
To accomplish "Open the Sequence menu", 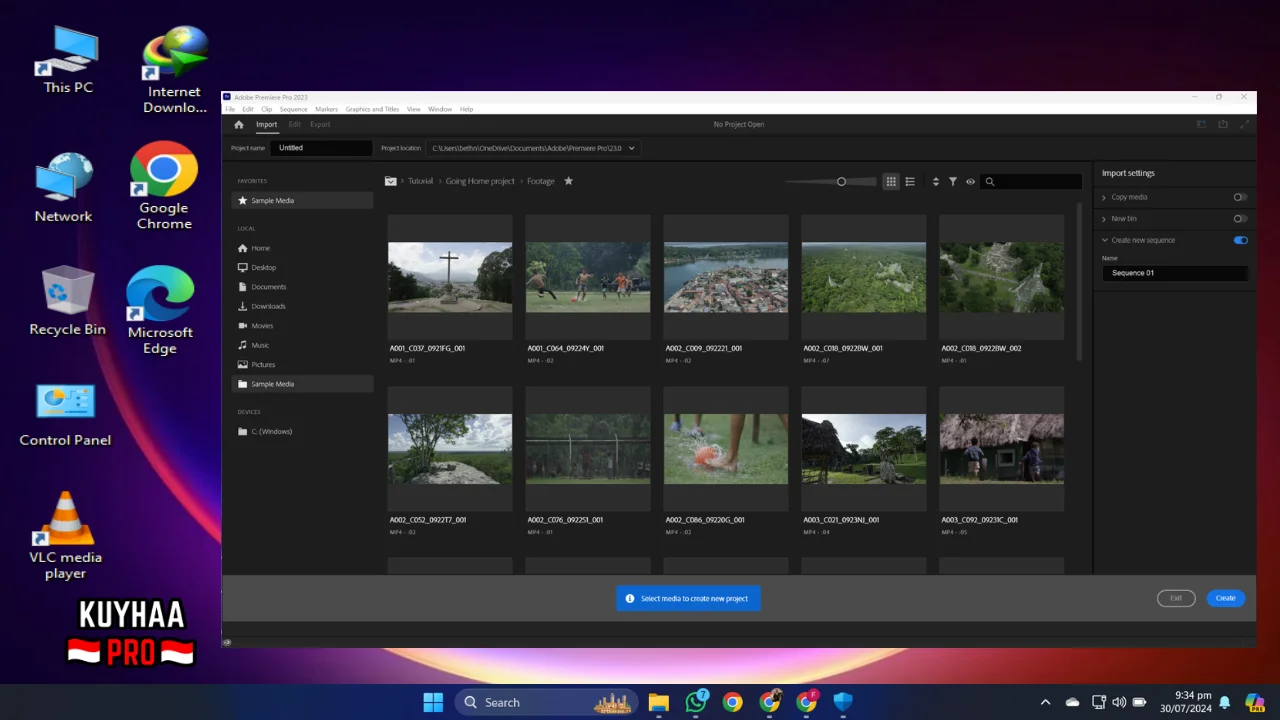I will click(293, 109).
